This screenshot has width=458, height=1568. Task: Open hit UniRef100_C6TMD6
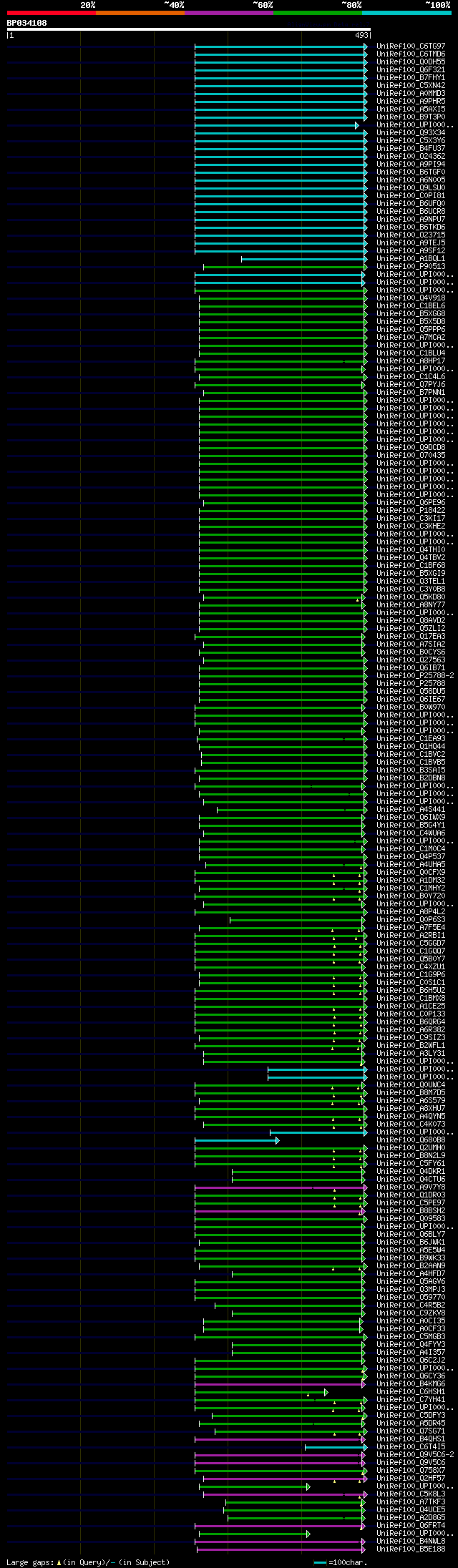pyautogui.click(x=411, y=54)
